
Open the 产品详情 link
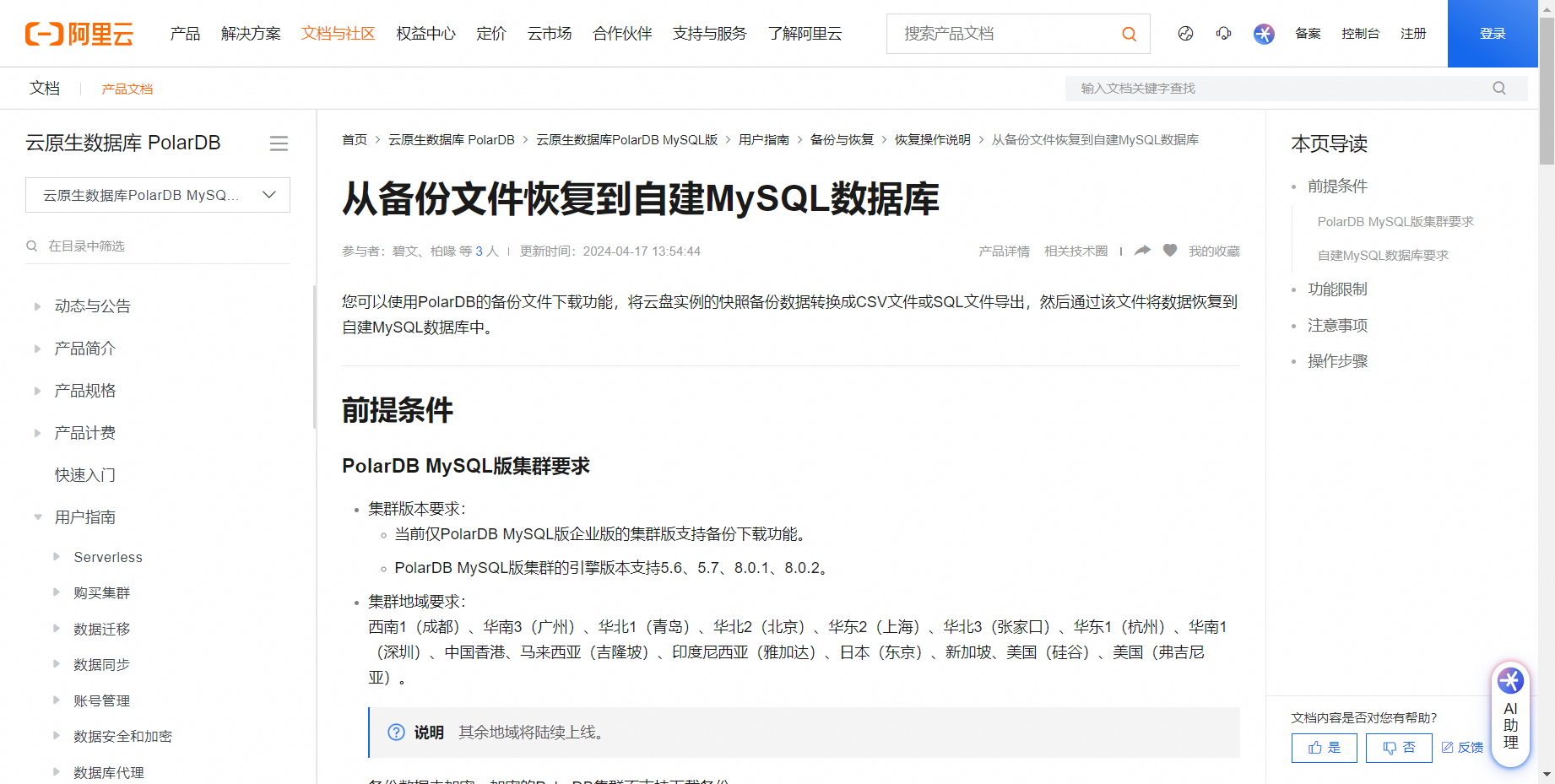[x=1004, y=251]
